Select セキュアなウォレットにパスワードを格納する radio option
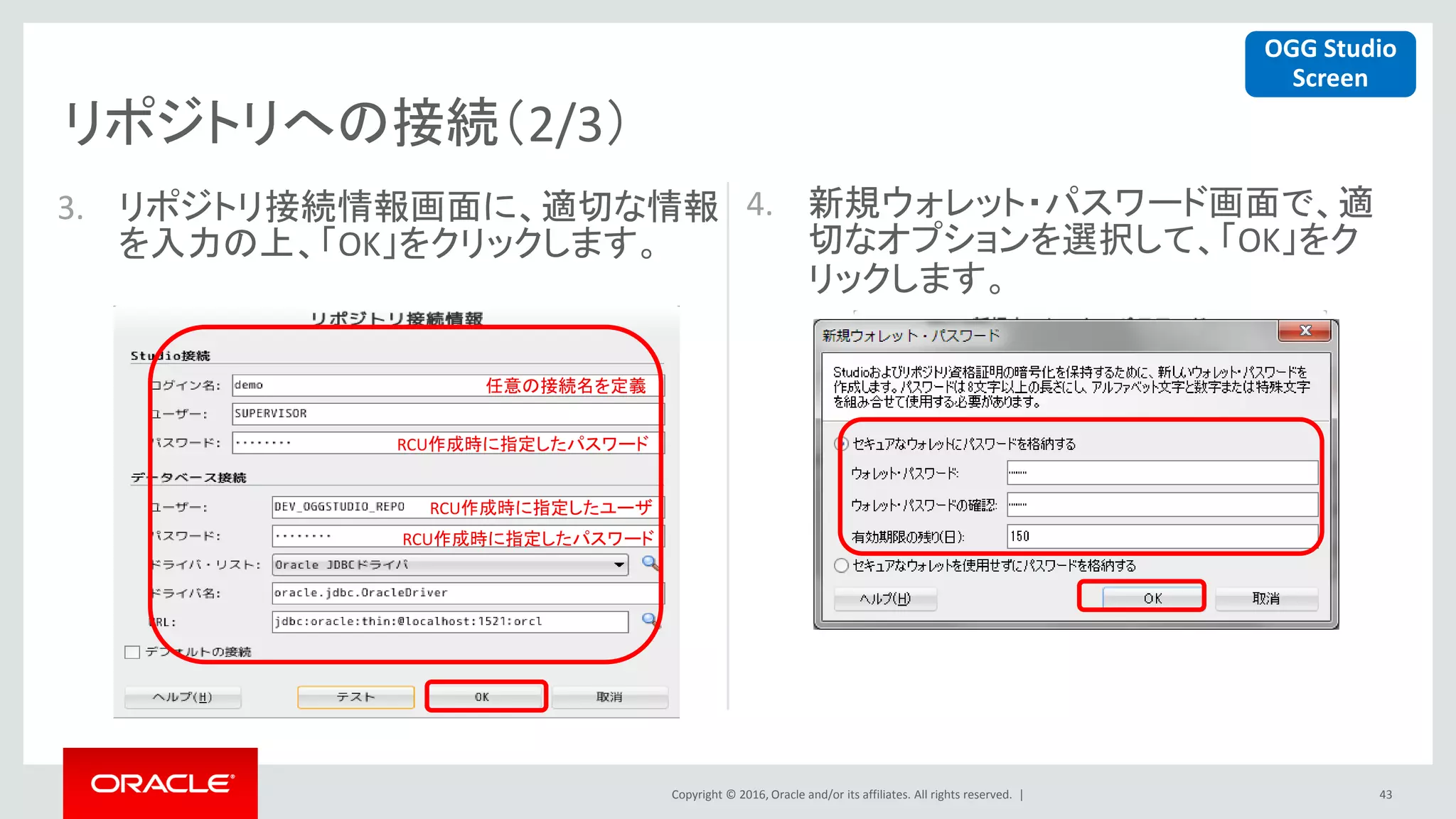The width and height of the screenshot is (1456, 819). pyautogui.click(x=841, y=444)
